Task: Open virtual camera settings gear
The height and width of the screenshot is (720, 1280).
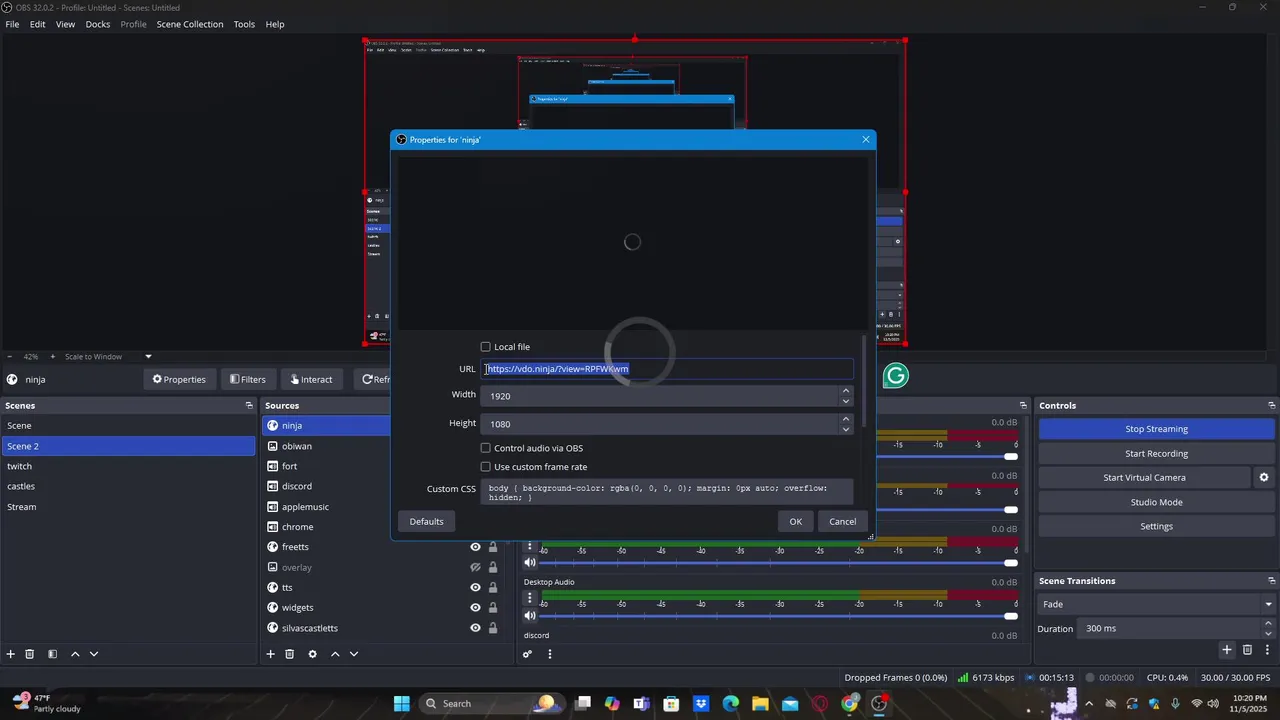Action: point(1264,478)
